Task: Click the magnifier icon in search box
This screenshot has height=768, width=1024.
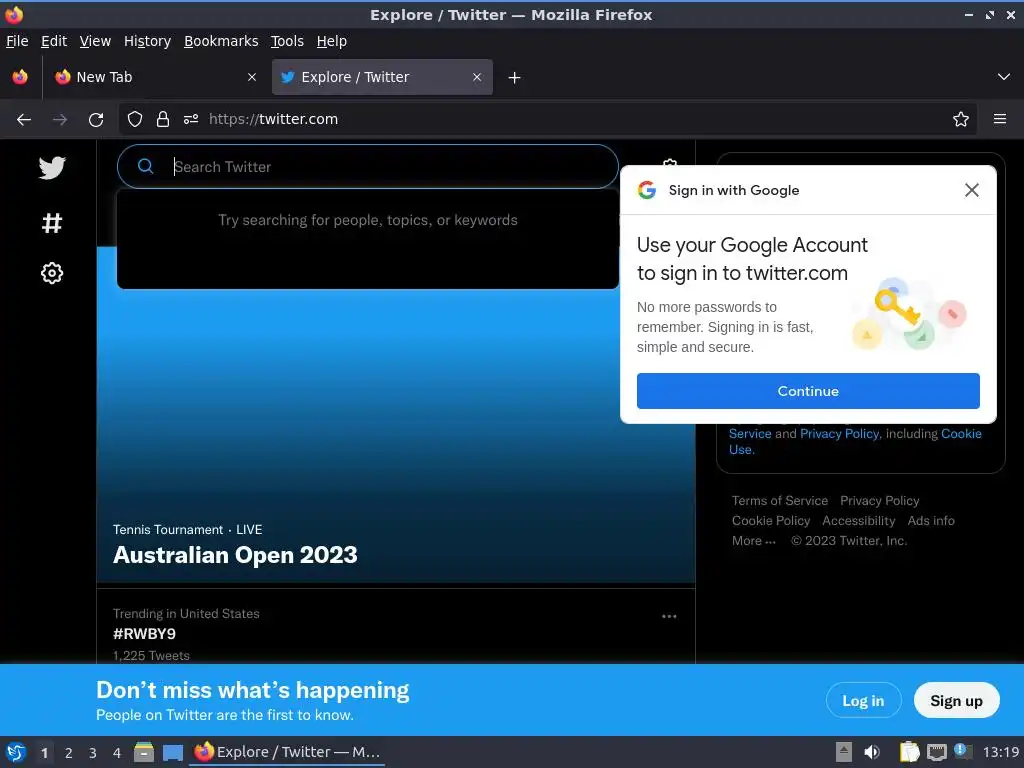Action: pos(146,167)
